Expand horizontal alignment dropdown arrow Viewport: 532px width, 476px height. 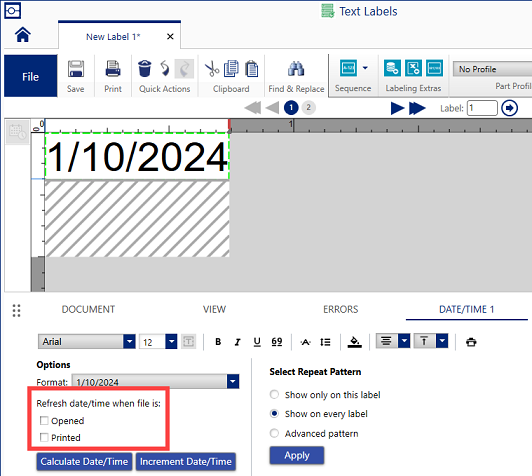404,341
